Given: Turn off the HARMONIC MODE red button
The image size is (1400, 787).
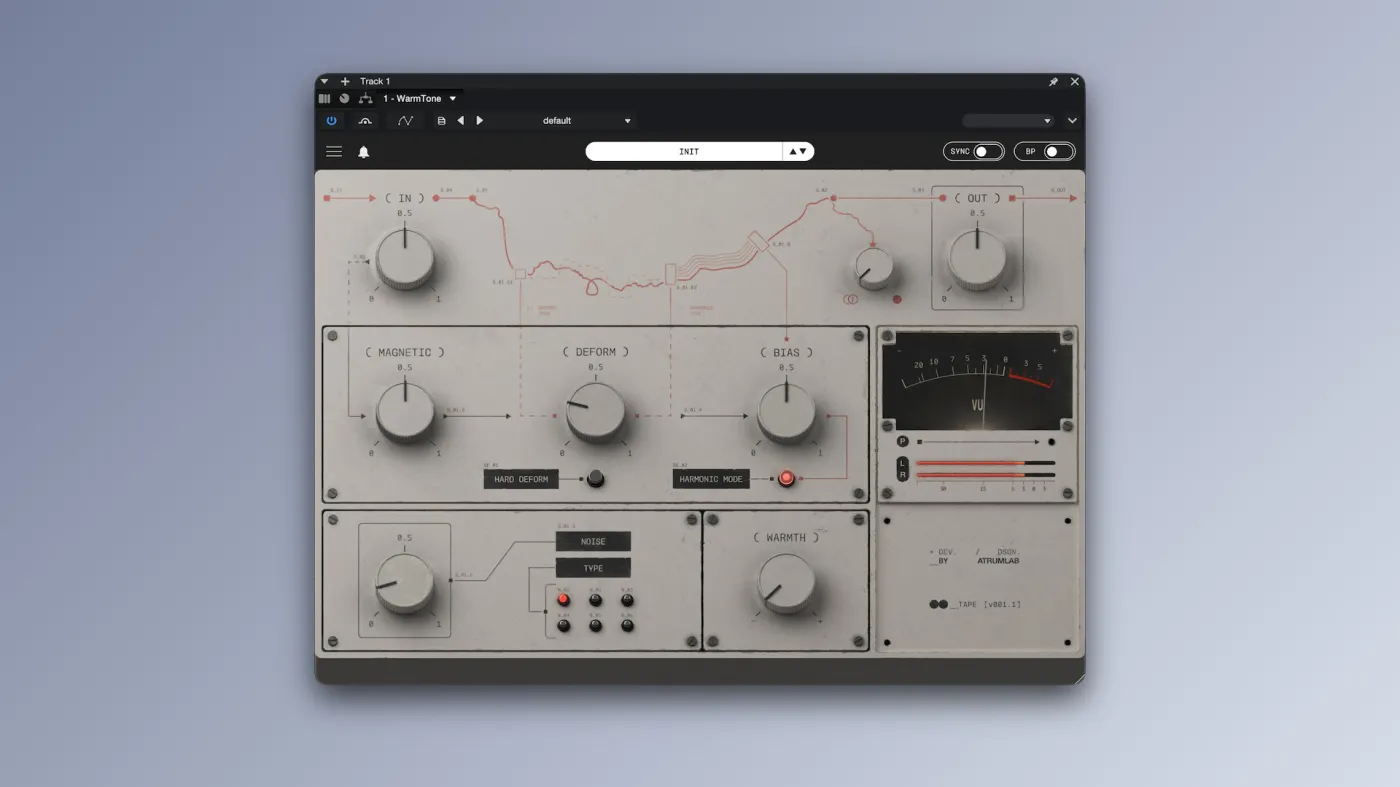Looking at the screenshot, I should coord(787,478).
